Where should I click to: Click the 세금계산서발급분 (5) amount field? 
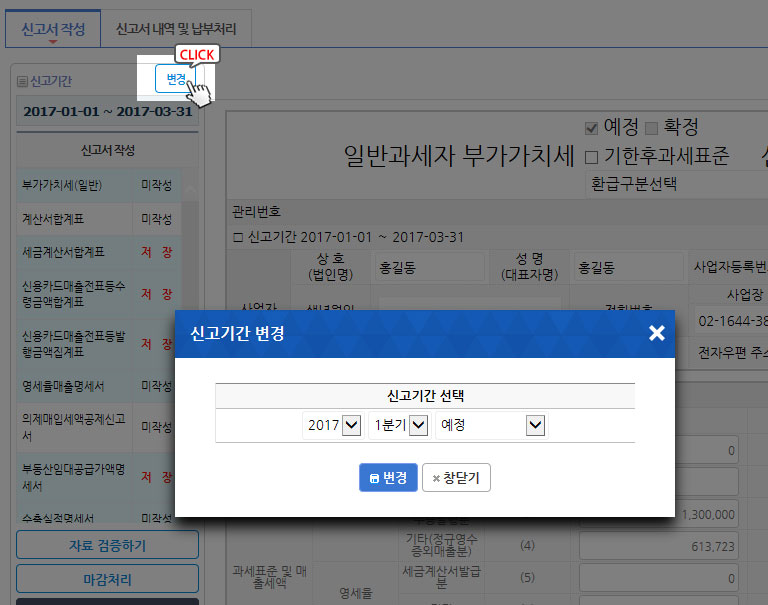point(658,578)
